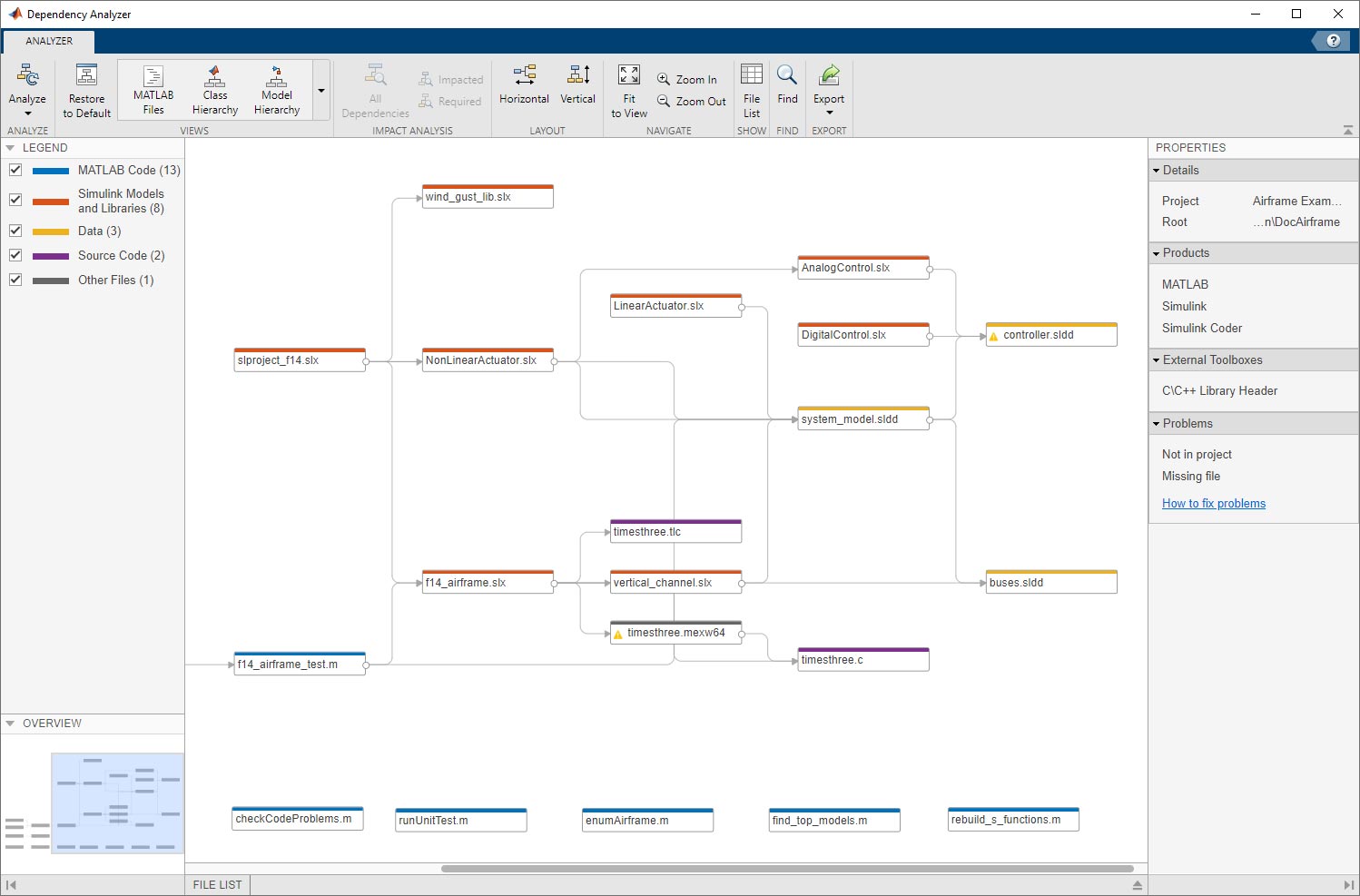Screen dimensions: 1360x896
Task: Toggle the Data (3) checkbox
Action: [x=15, y=231]
